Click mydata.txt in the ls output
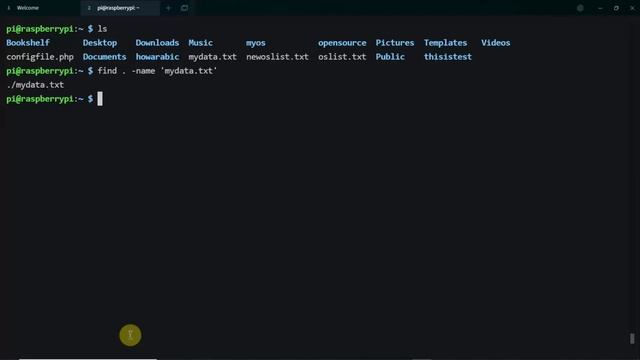 pyautogui.click(x=213, y=57)
